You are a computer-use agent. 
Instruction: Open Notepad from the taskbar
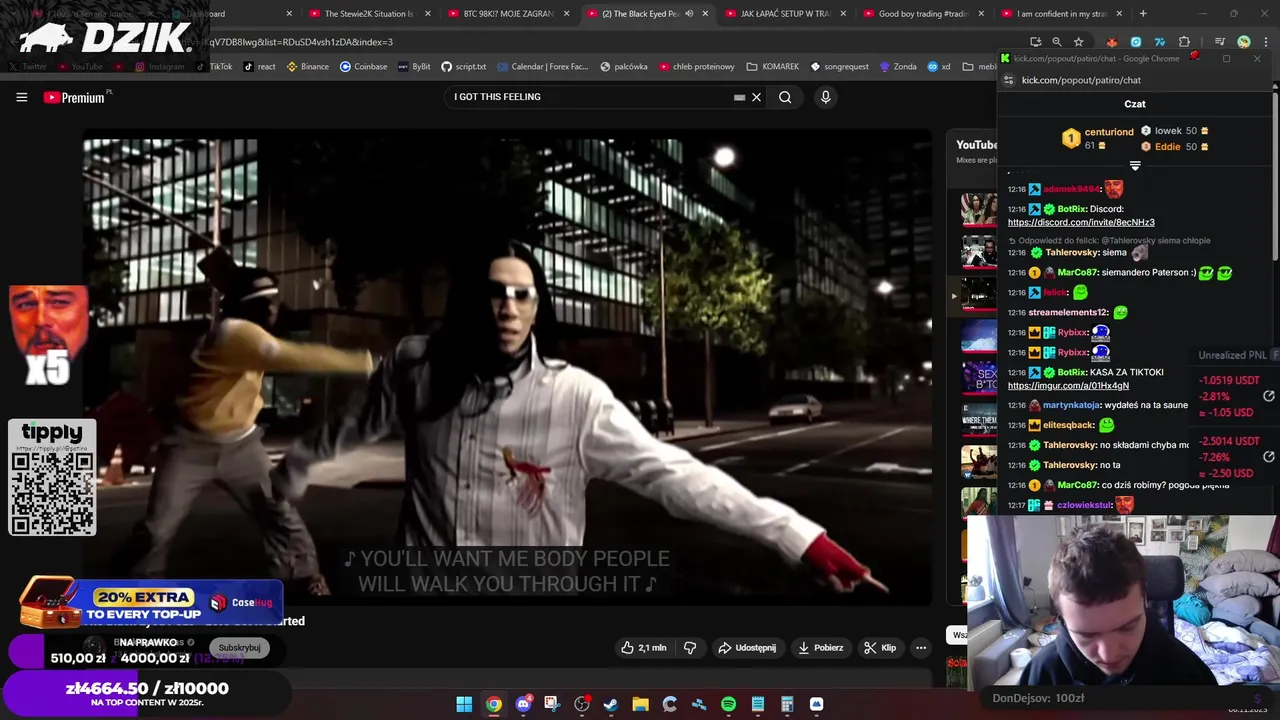[758, 704]
